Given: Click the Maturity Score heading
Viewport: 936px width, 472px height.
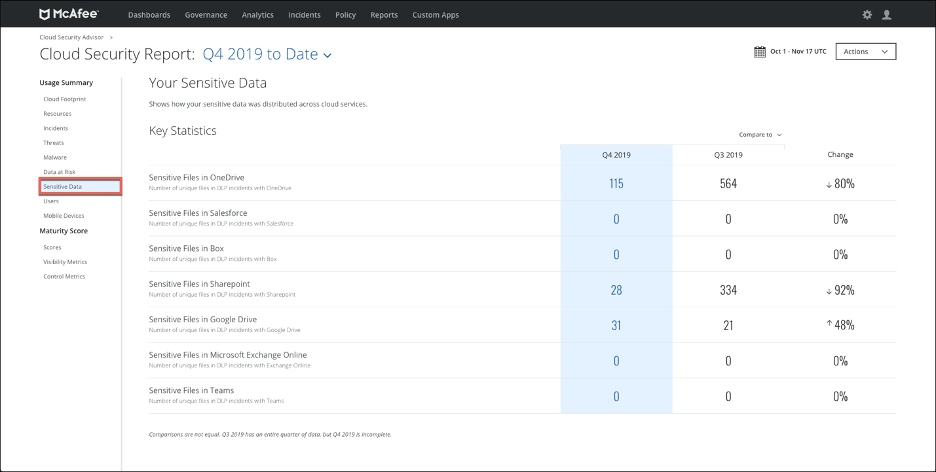Looking at the screenshot, I should coord(64,231).
